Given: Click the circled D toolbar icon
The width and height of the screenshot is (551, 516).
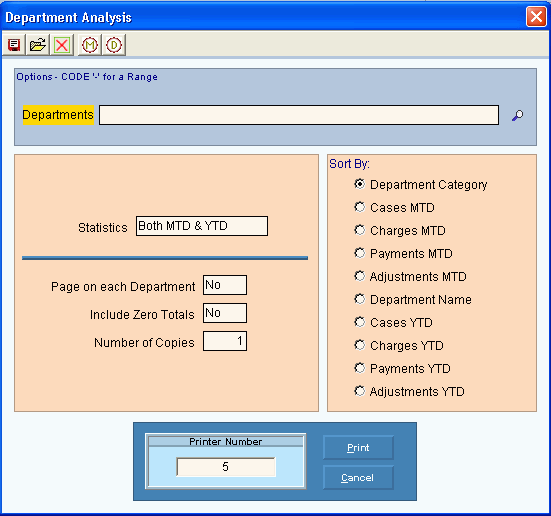Looking at the screenshot, I should click(x=114, y=45).
